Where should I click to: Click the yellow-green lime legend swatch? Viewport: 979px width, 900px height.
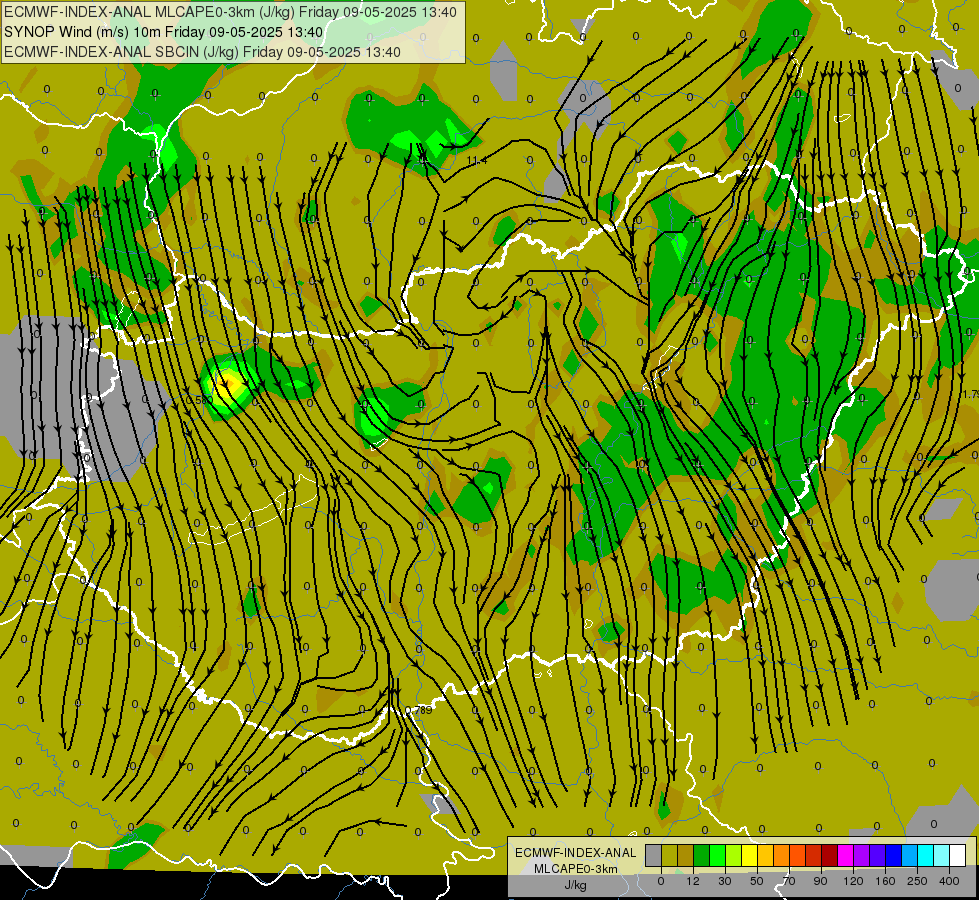(x=734, y=856)
